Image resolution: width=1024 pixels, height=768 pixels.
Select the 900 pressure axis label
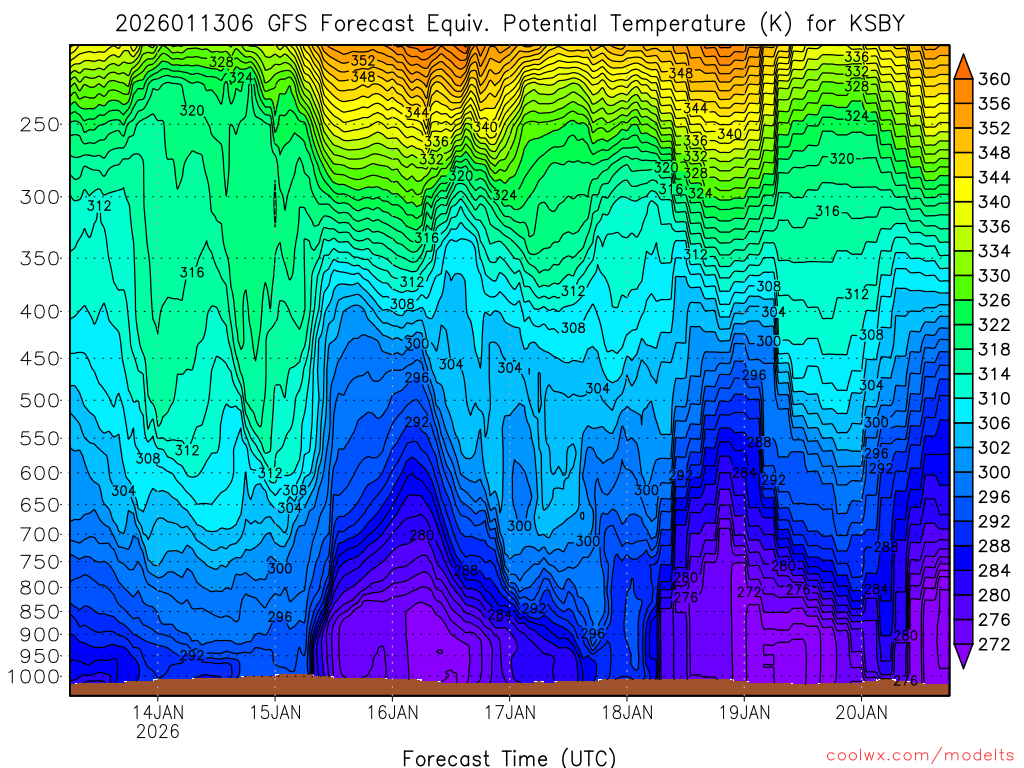pyautogui.click(x=40, y=635)
